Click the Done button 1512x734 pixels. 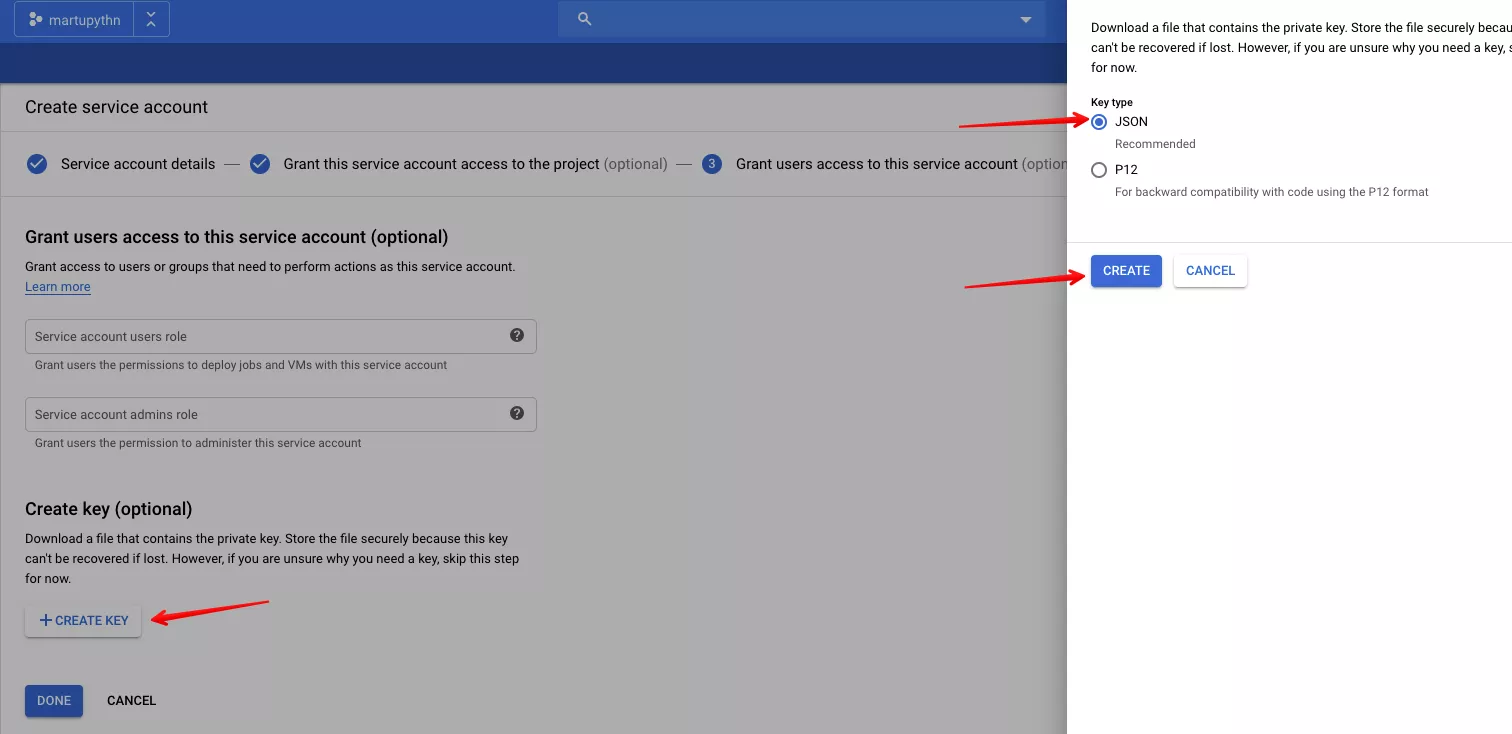54,701
